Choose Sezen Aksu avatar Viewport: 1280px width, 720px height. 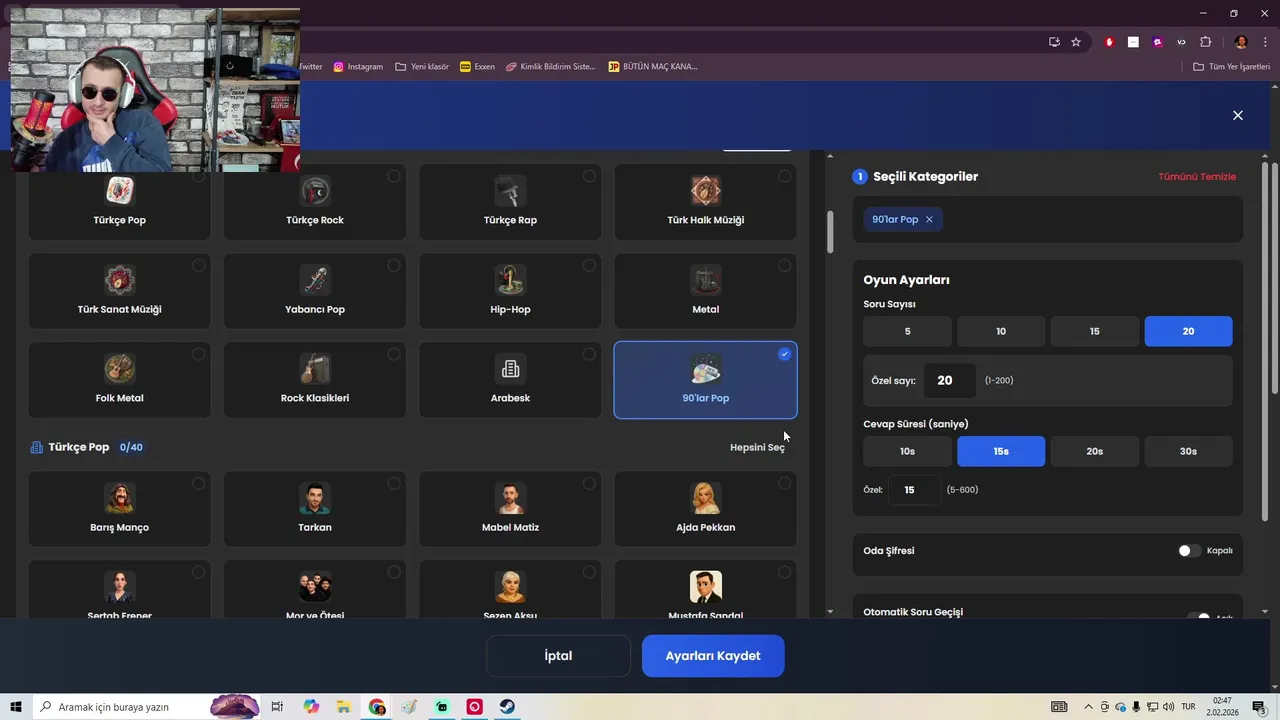[510, 587]
